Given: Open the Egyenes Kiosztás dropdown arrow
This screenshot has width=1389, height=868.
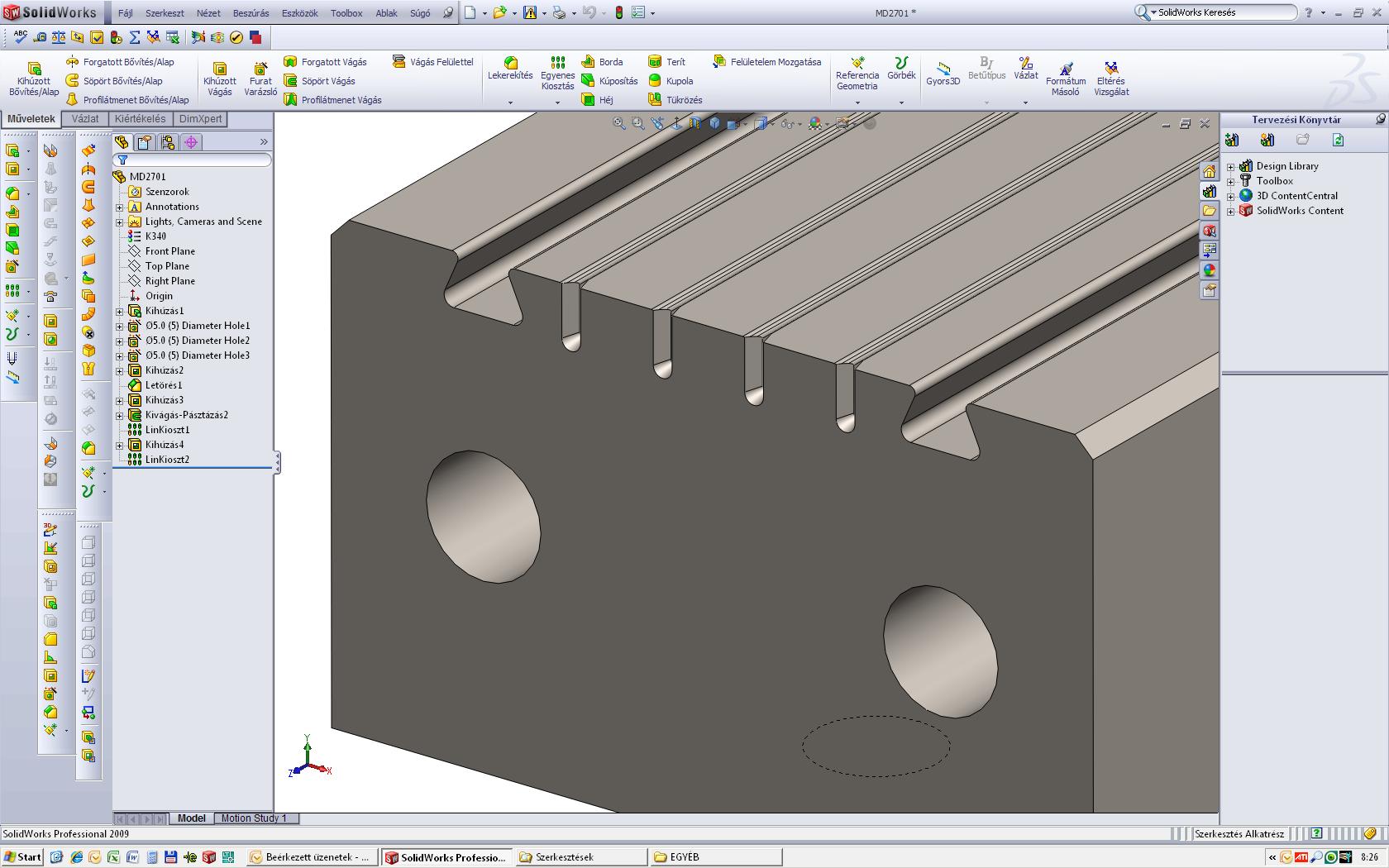Looking at the screenshot, I should pyautogui.click(x=557, y=103).
